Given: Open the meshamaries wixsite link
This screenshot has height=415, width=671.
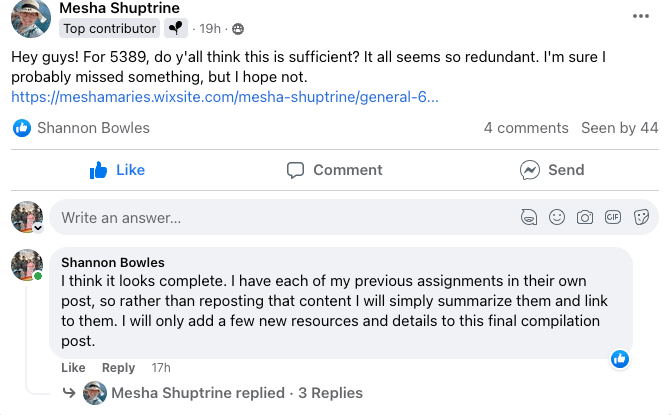Looking at the screenshot, I should [x=225, y=97].
